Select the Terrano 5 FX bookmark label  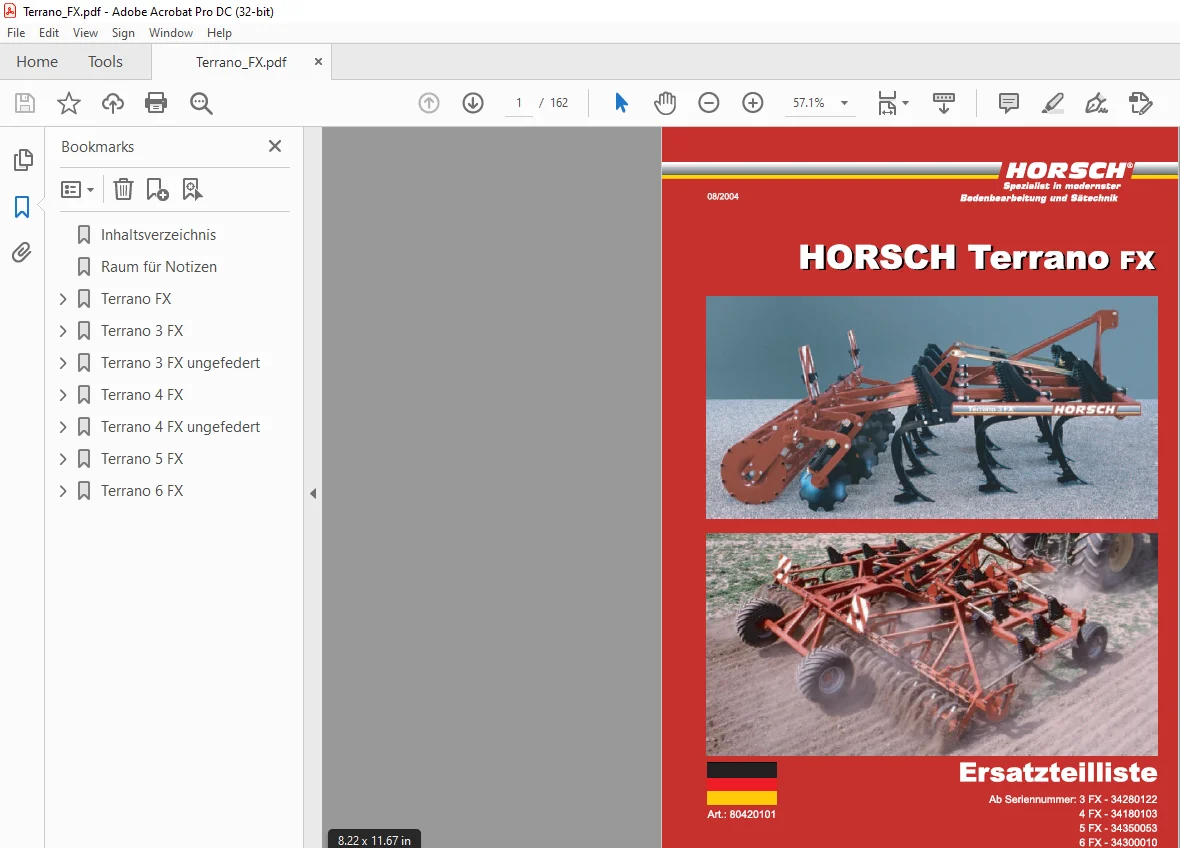[x=142, y=459]
